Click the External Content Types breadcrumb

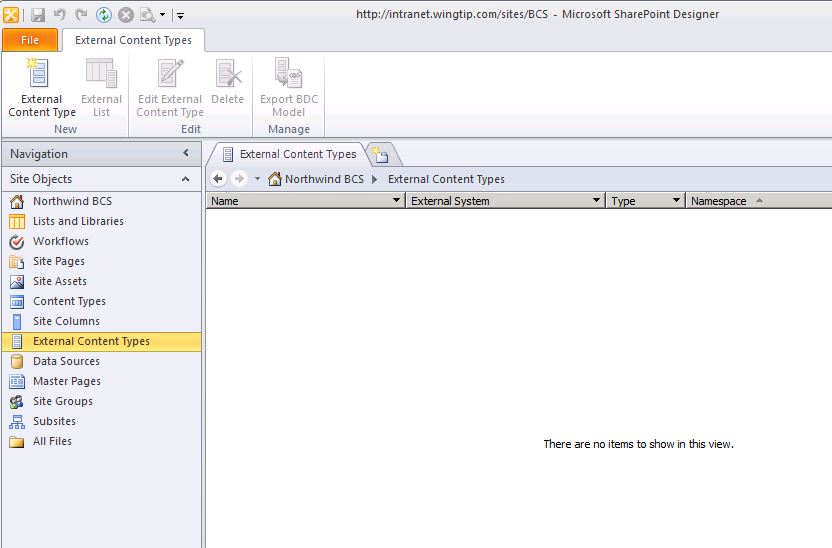coord(446,179)
